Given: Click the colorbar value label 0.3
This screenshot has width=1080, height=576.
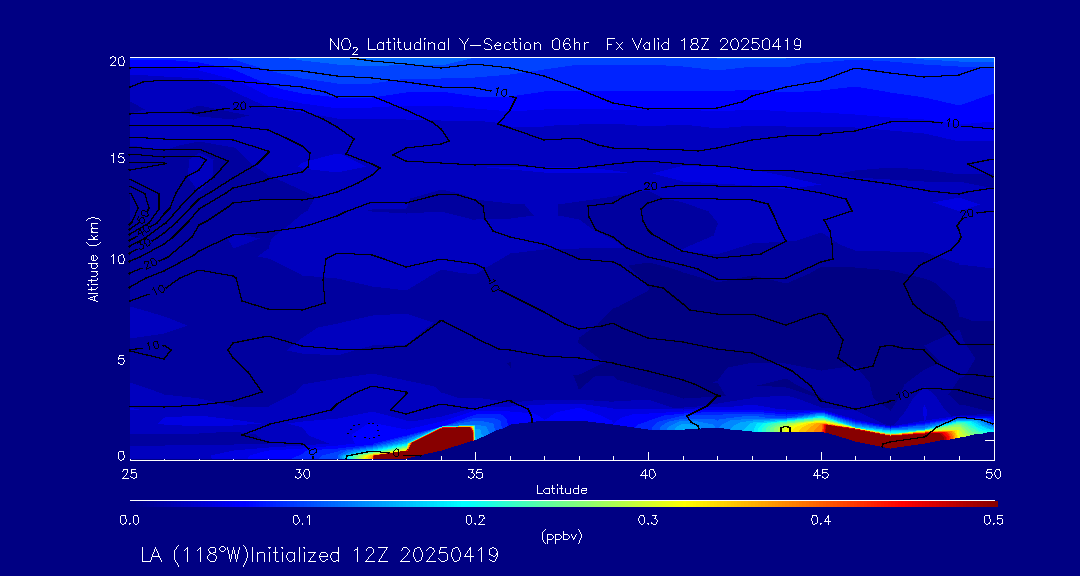Looking at the screenshot, I should click(x=648, y=521).
